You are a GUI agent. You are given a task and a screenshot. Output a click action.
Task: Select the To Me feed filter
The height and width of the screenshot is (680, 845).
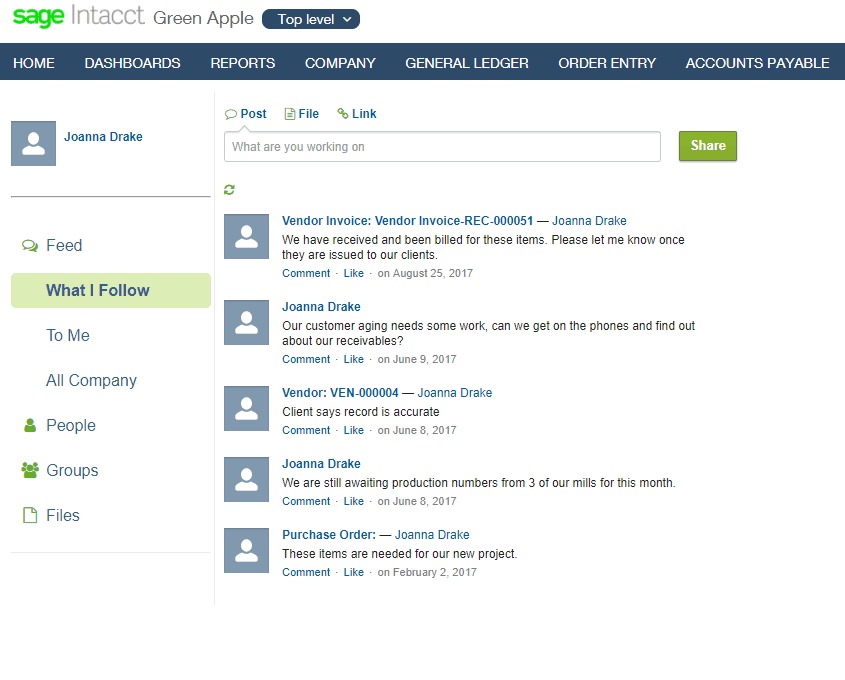click(68, 336)
